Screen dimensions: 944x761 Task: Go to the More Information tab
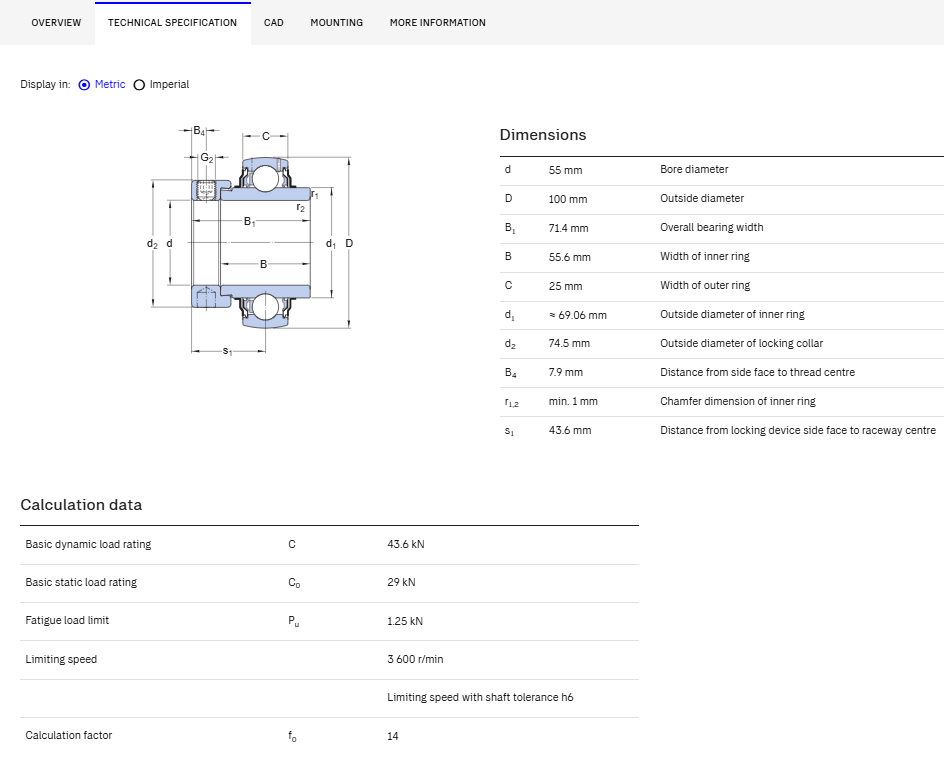[x=438, y=23]
